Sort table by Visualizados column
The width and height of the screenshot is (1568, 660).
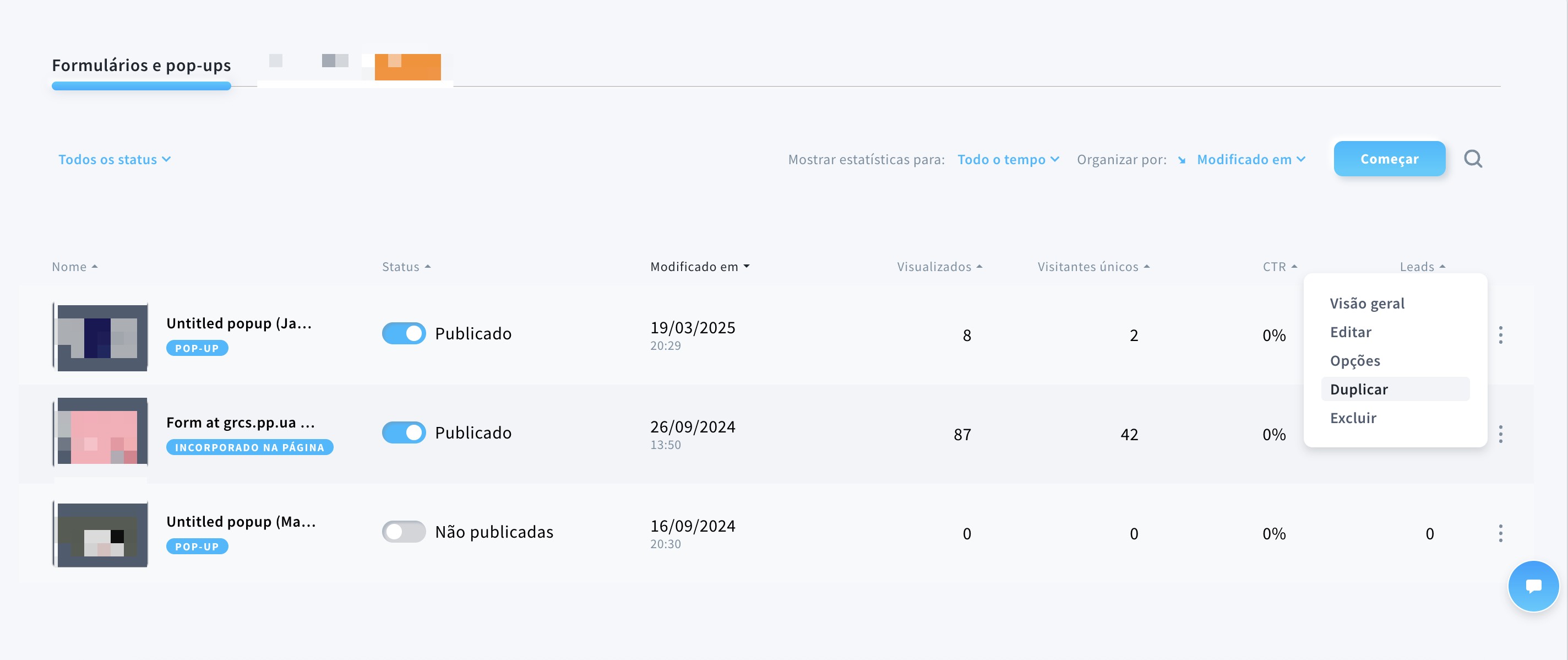(x=940, y=267)
